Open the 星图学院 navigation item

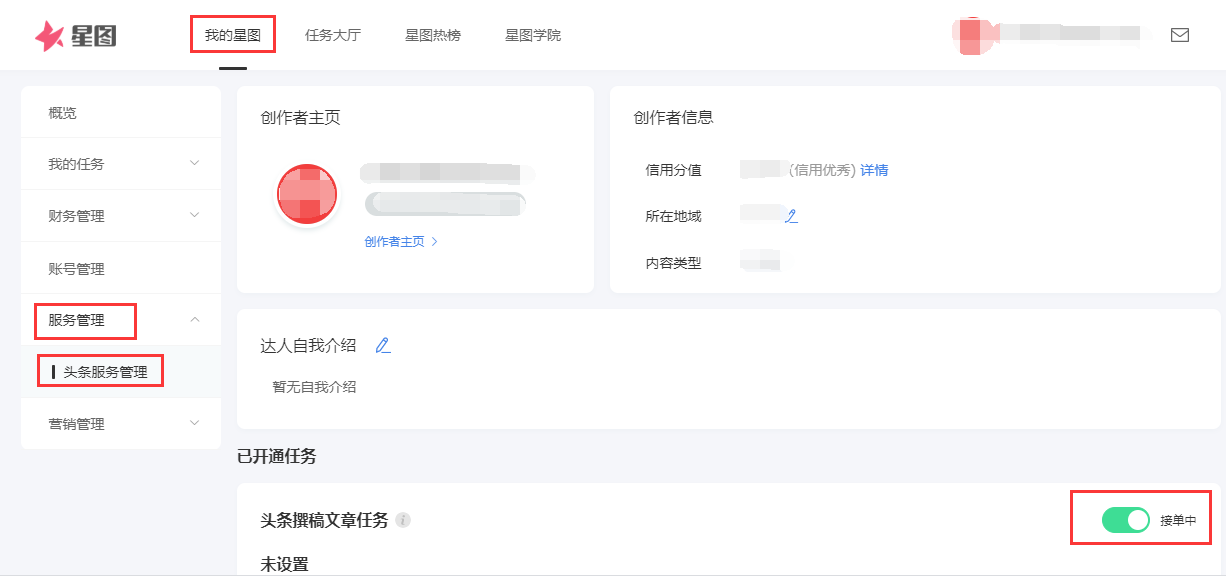pos(532,34)
